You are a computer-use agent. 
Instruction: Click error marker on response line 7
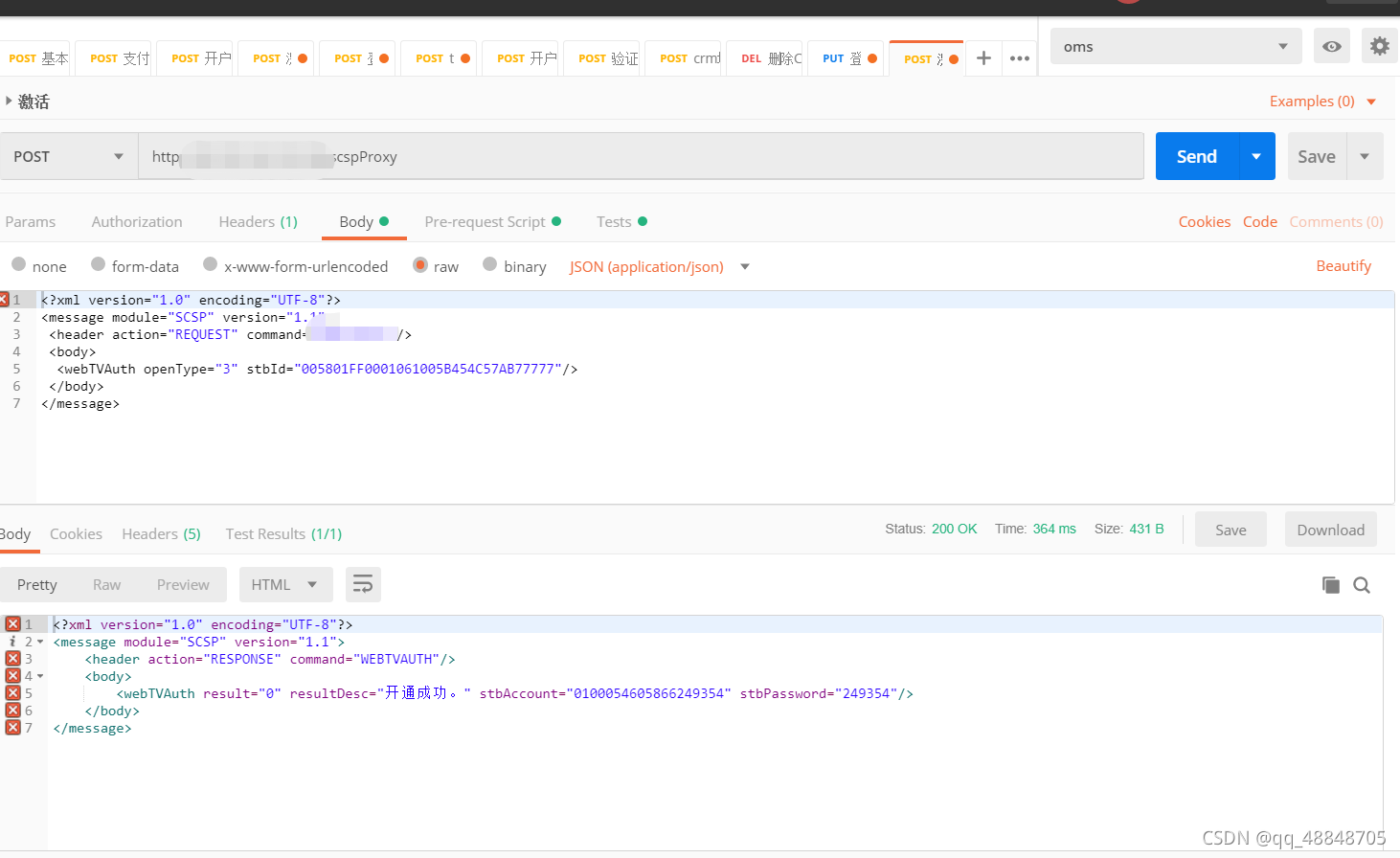(12, 728)
